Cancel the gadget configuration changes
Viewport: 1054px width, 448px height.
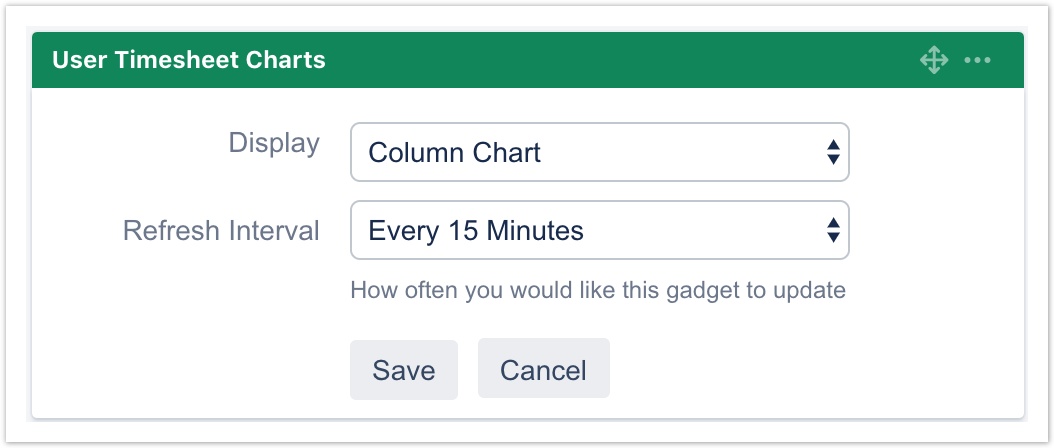click(x=543, y=370)
